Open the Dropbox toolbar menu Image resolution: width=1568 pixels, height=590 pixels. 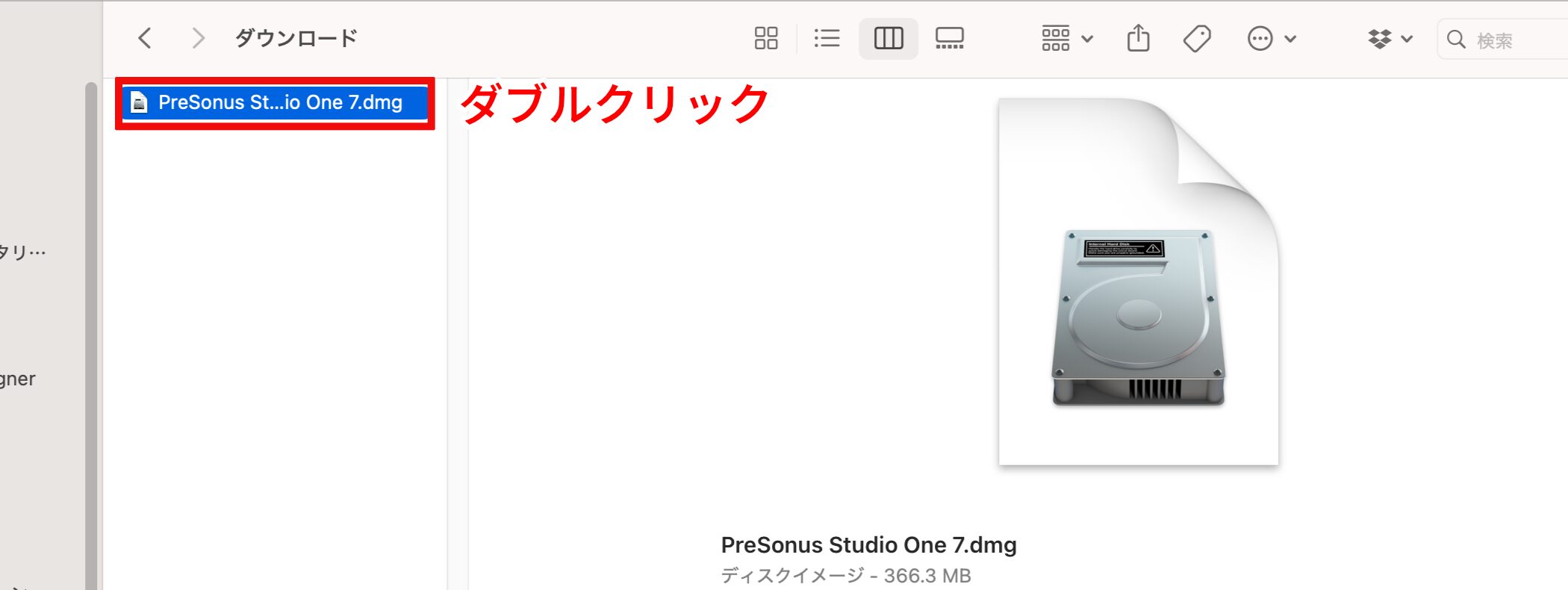tap(1390, 38)
